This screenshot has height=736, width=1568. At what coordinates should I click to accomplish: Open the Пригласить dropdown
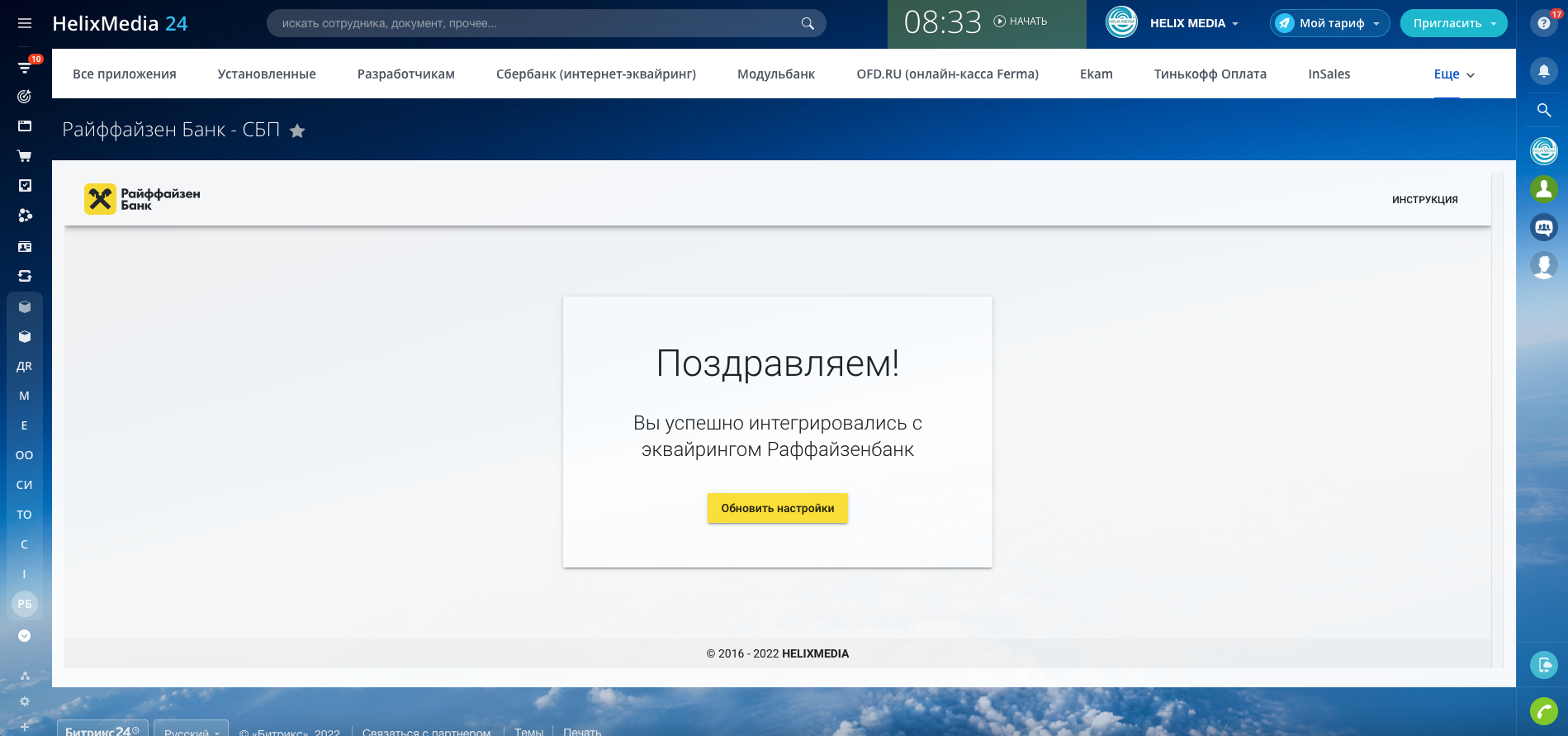(1453, 23)
